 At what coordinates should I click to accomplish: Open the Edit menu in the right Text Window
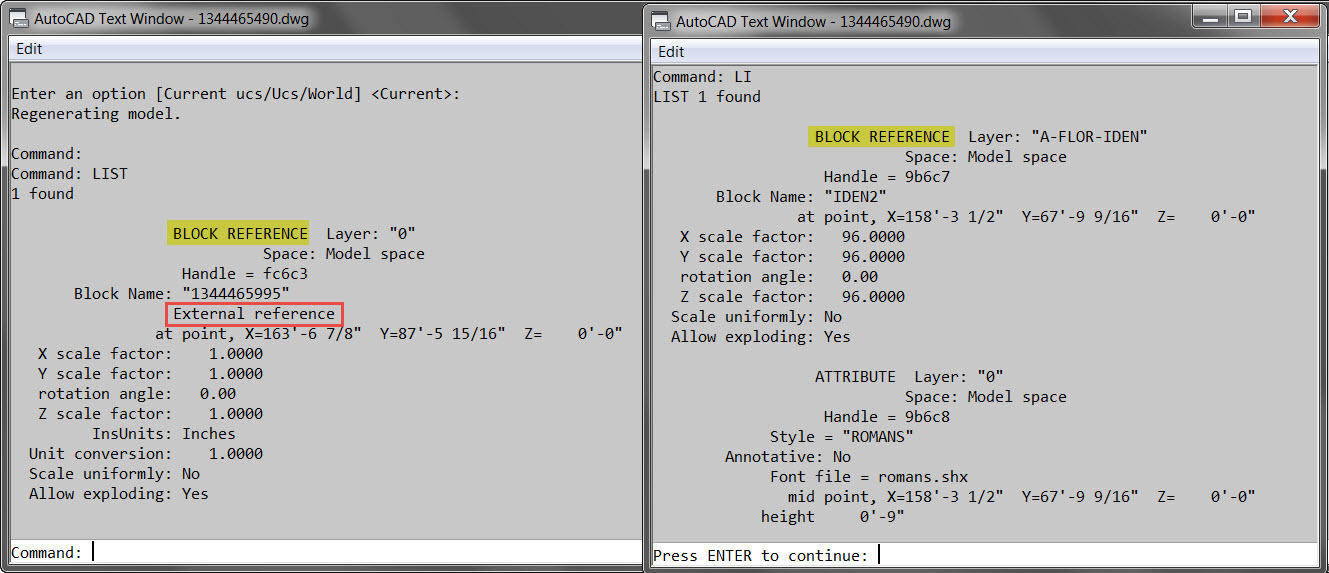click(671, 52)
